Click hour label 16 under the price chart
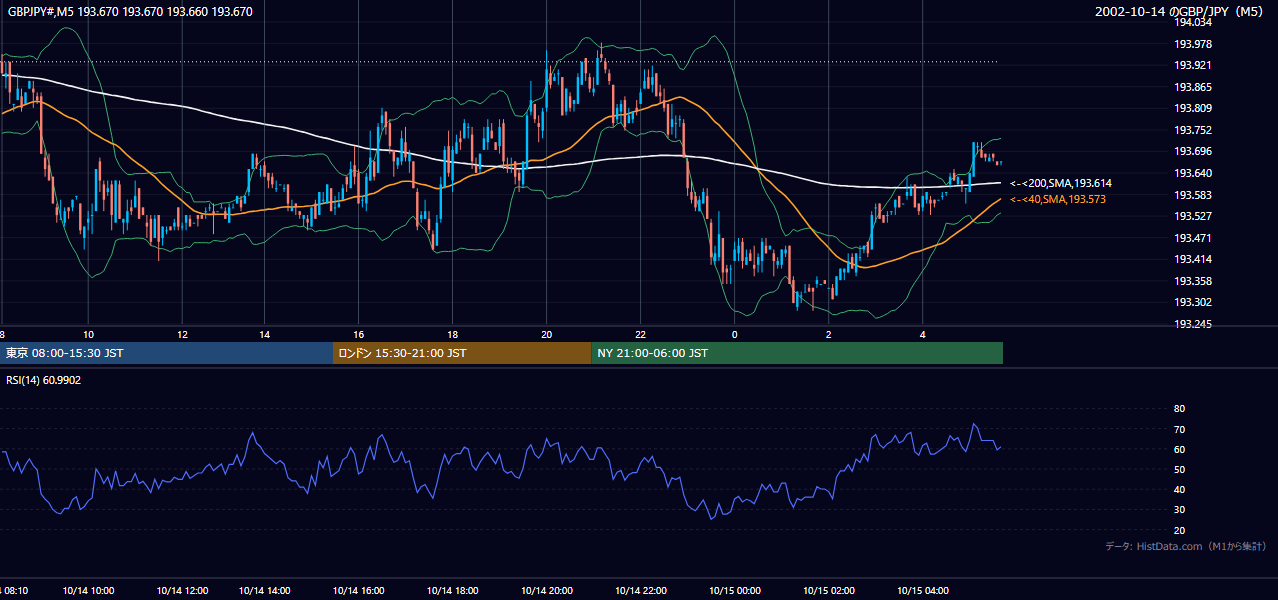 click(358, 334)
